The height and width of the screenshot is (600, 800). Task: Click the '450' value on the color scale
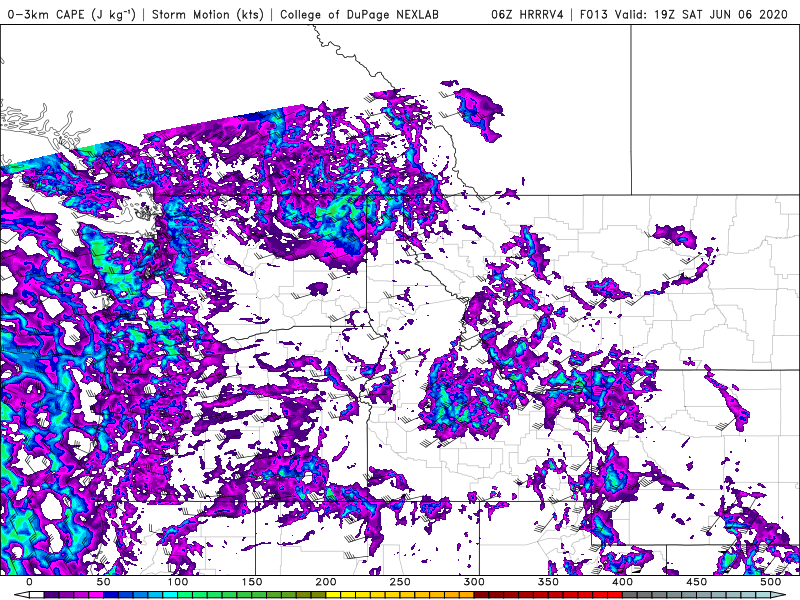[696, 582]
